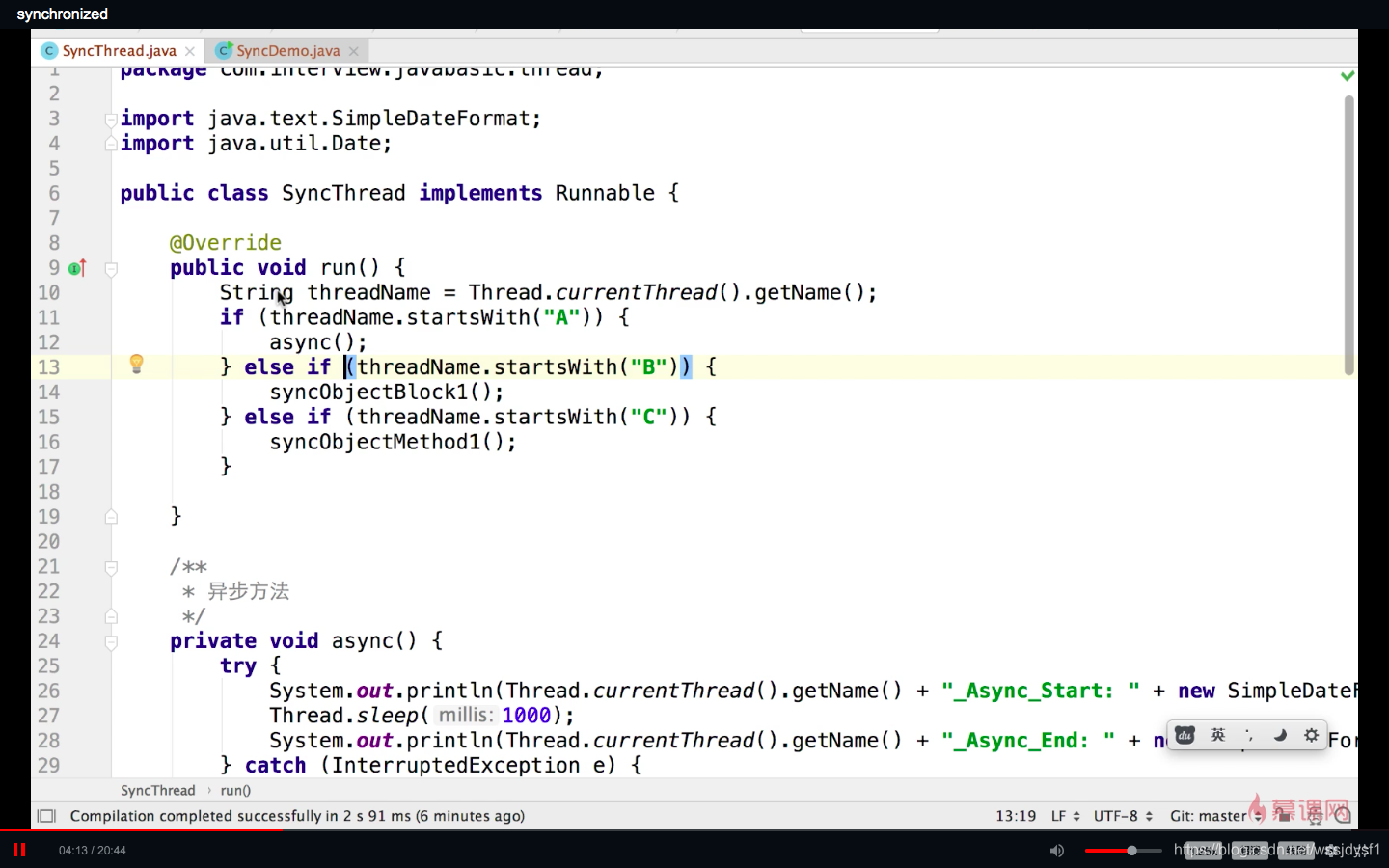Collapse the Javadoc comment fold on line 21

(x=111, y=568)
